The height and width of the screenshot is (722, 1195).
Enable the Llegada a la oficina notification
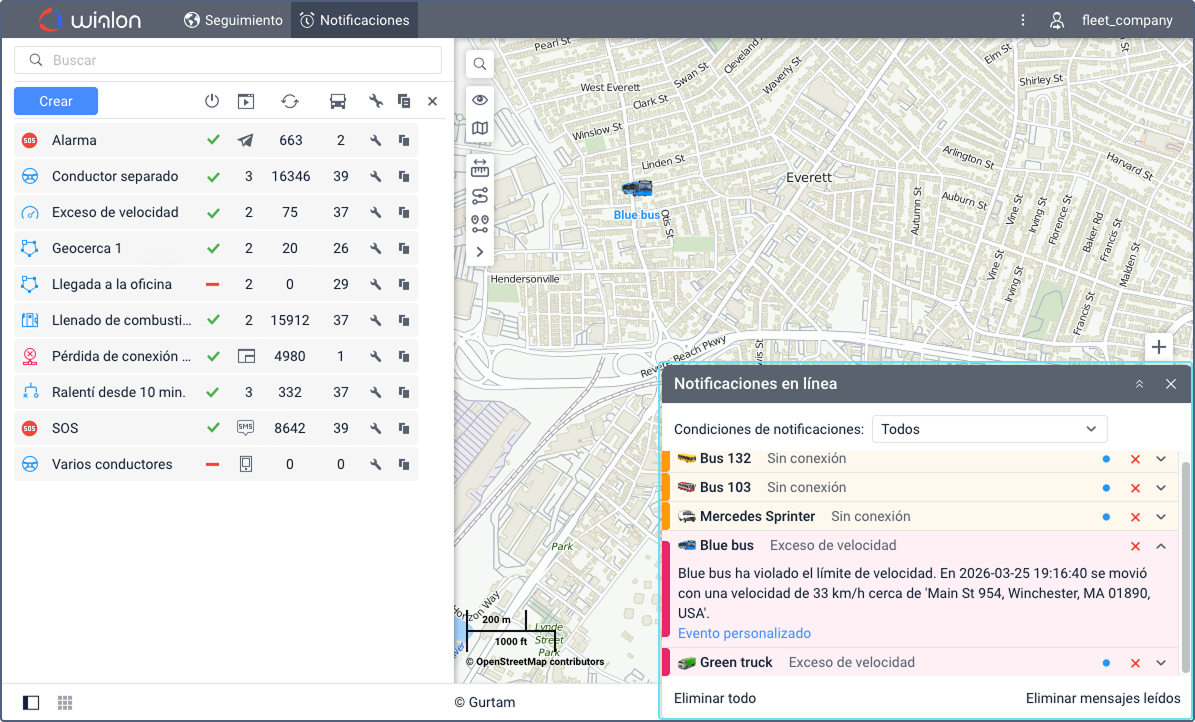[212, 285]
